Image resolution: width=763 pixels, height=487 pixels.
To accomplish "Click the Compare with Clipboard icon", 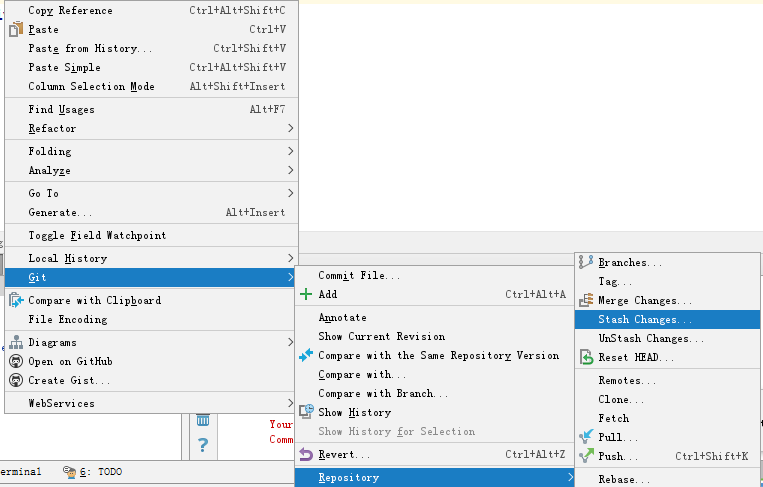I will (16, 300).
